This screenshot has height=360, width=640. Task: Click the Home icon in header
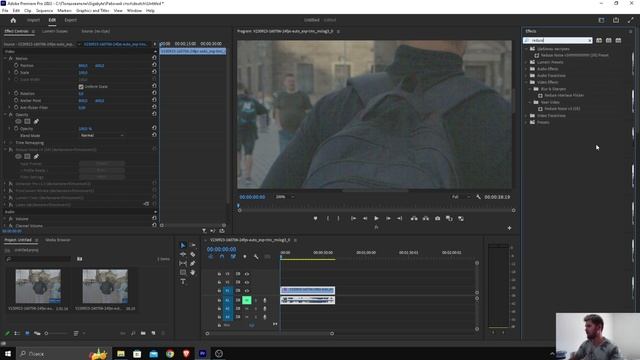(x=13, y=20)
